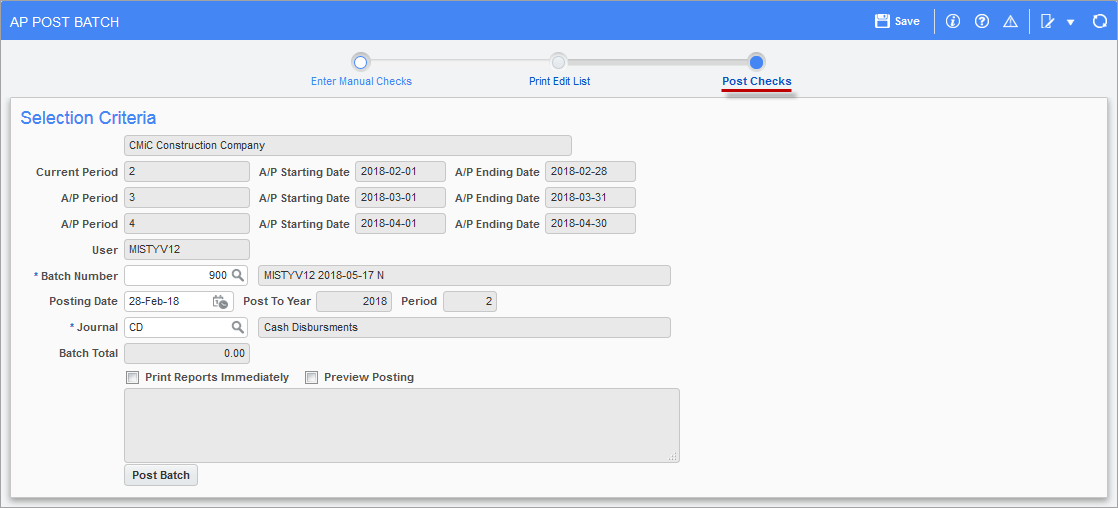1118x508 pixels.
Task: Select the Post Checks step
Action: [x=757, y=81]
